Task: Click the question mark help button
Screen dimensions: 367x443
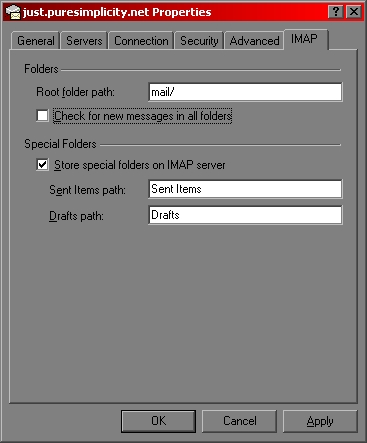Action: click(336, 12)
